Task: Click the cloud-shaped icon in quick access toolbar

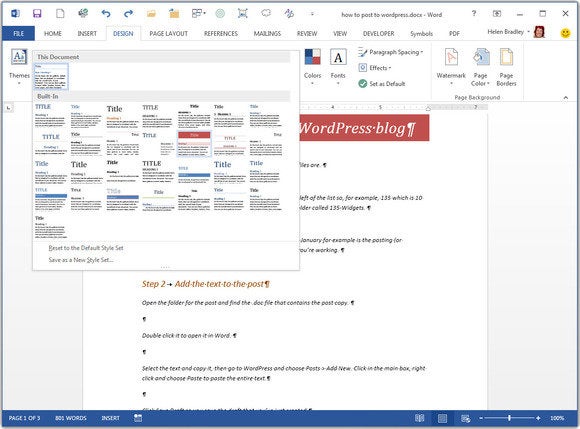Action: click(266, 14)
